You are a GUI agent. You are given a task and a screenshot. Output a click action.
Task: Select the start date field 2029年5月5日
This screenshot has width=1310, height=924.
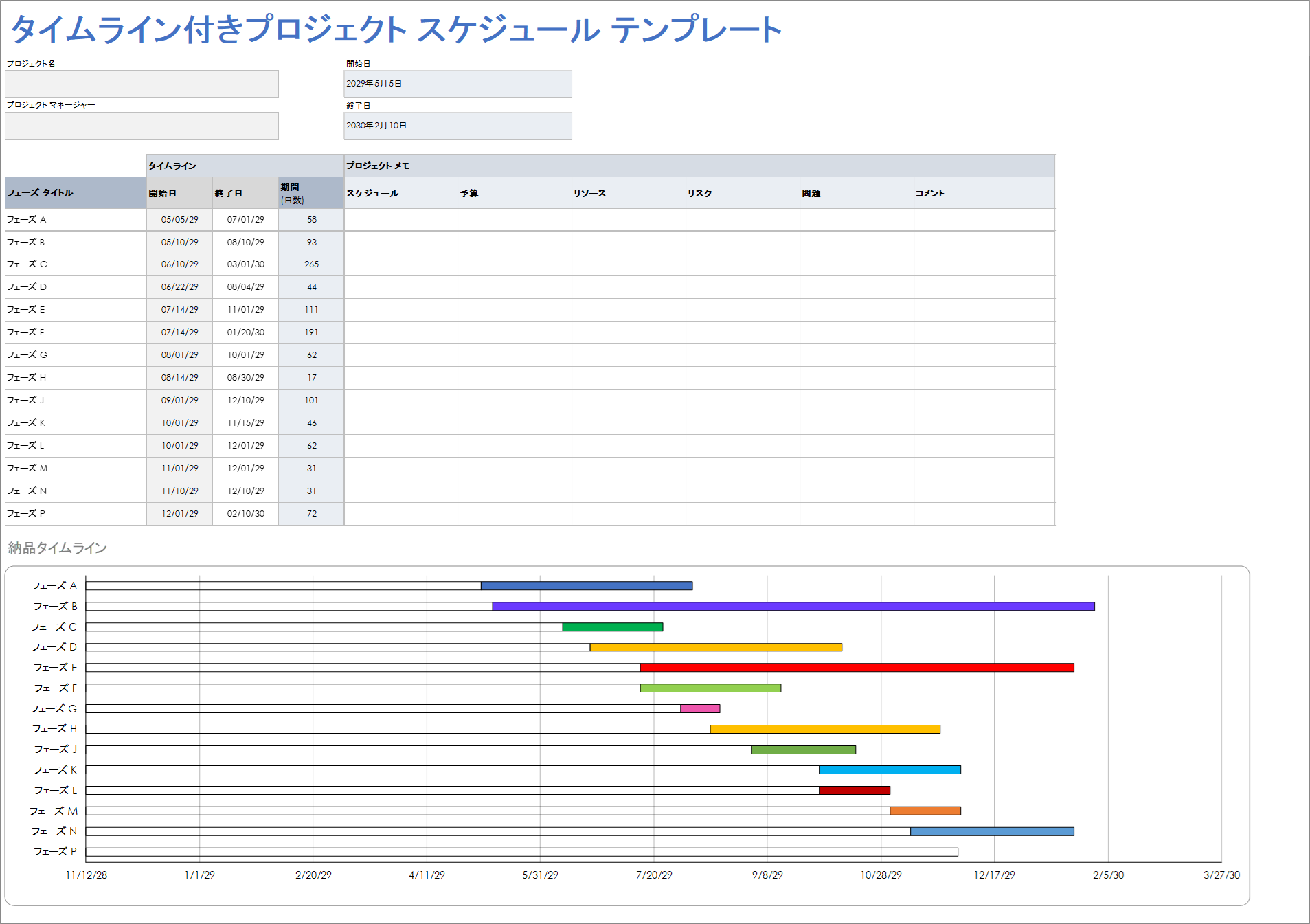(x=458, y=84)
